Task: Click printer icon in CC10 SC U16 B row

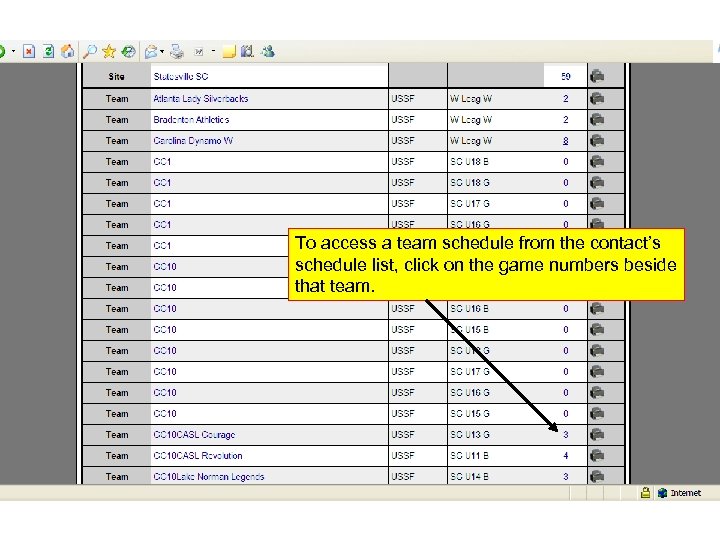Action: click(597, 309)
